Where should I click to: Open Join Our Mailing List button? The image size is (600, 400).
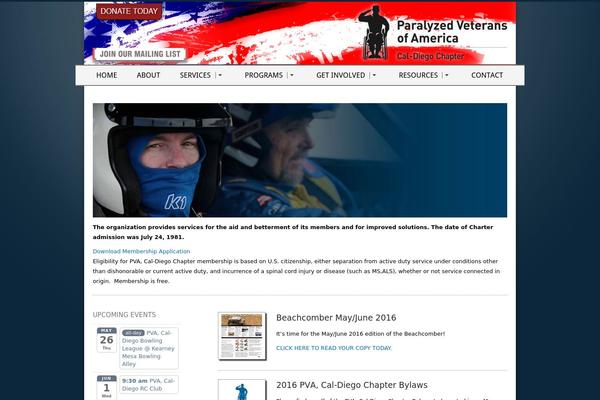(x=140, y=54)
